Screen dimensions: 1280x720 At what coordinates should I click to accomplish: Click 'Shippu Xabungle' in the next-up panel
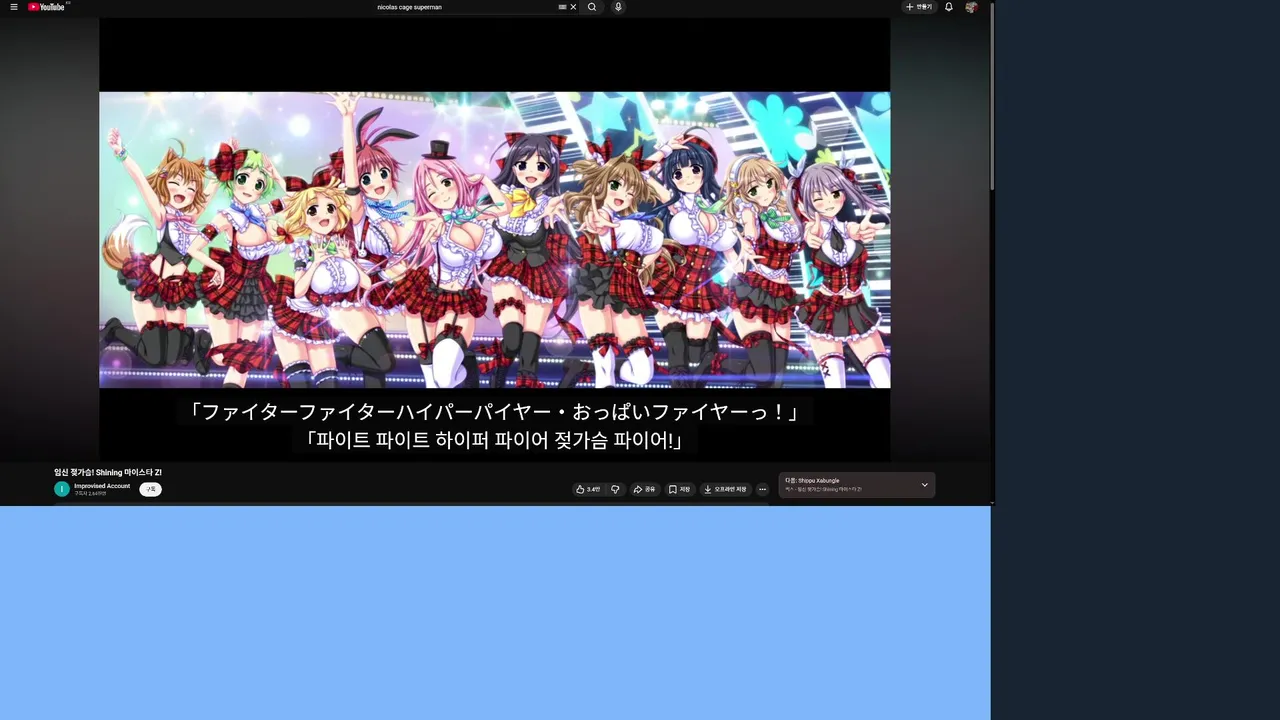pyautogui.click(x=819, y=481)
